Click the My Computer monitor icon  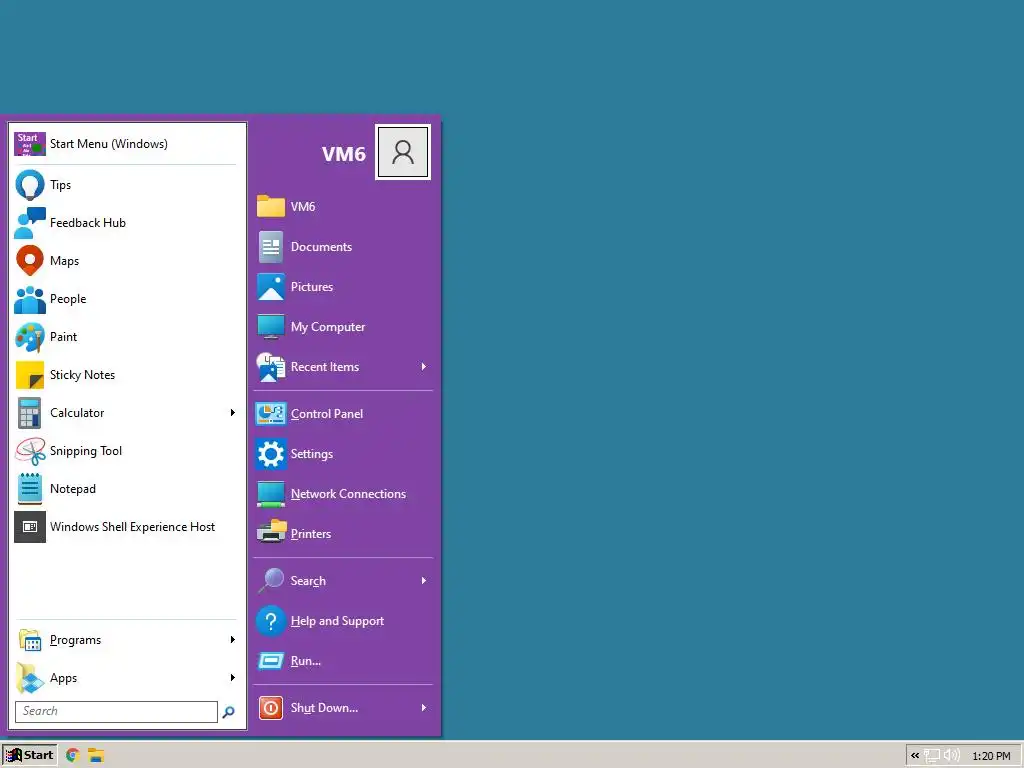click(x=271, y=327)
